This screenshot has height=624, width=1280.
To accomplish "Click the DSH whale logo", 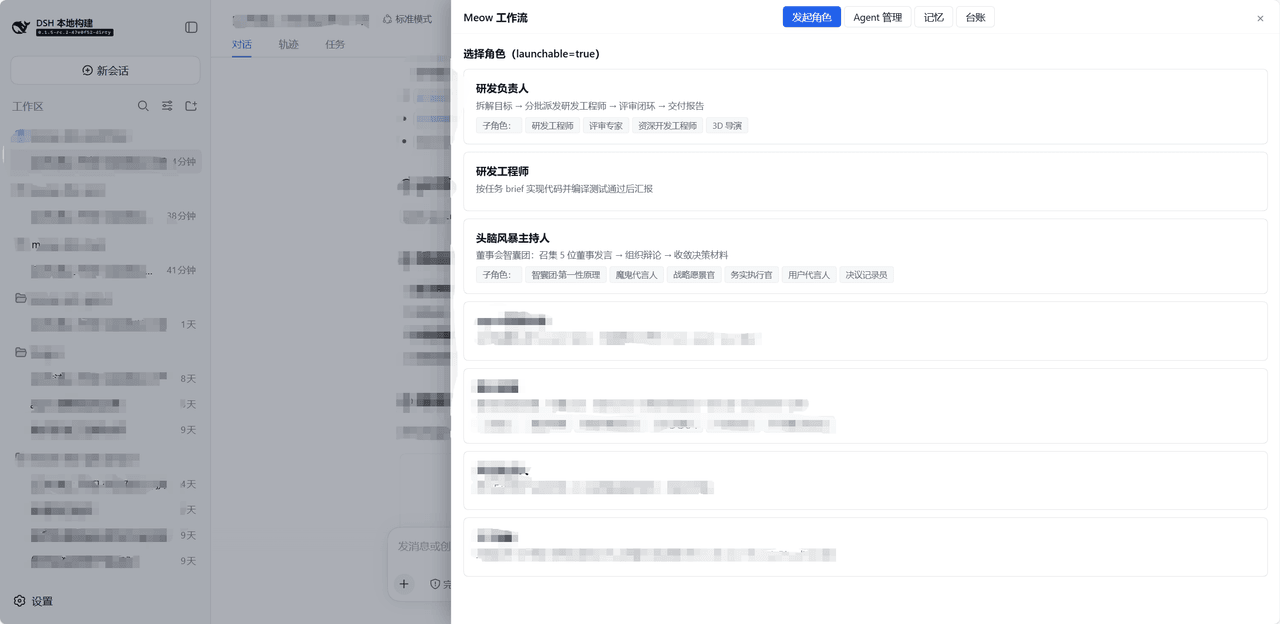I will (x=20, y=27).
